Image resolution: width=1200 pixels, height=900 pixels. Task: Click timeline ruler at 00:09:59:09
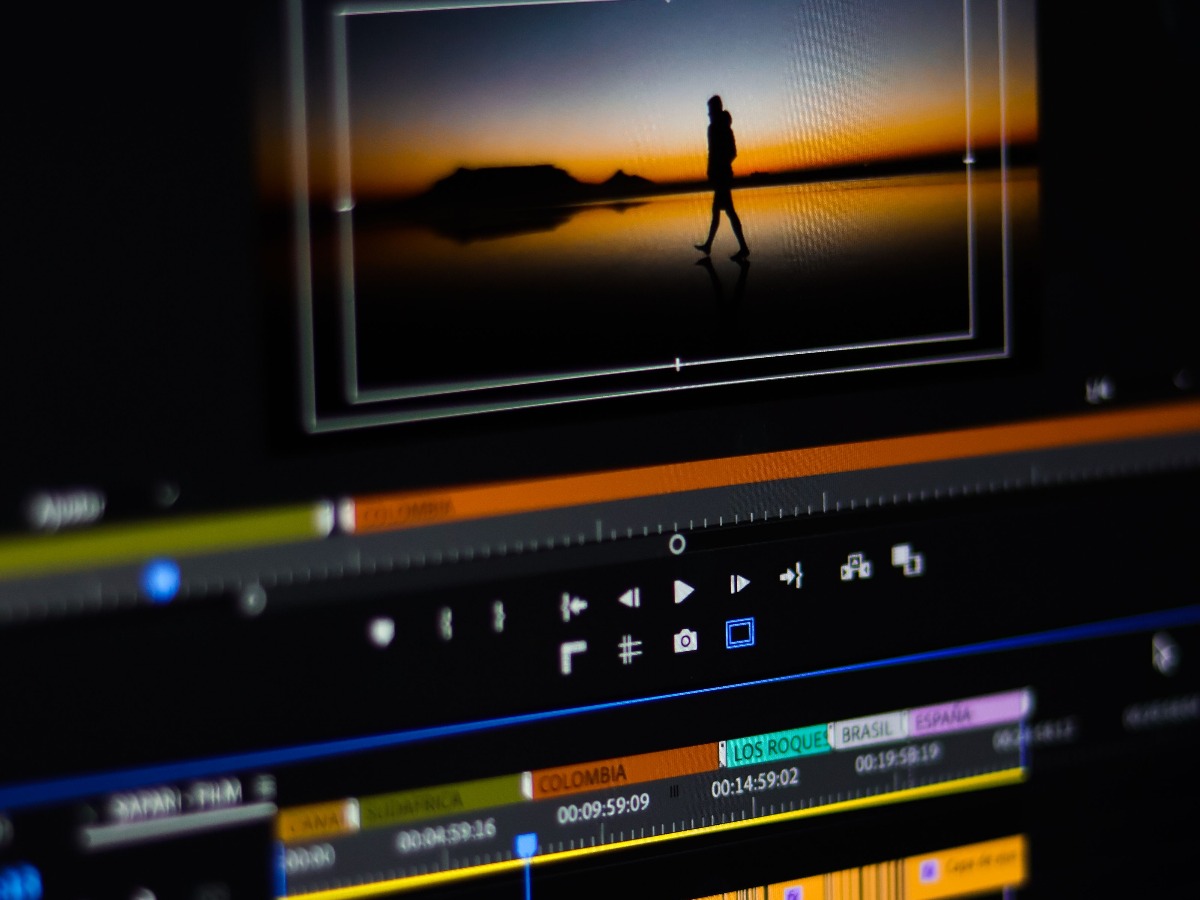pyautogui.click(x=603, y=808)
